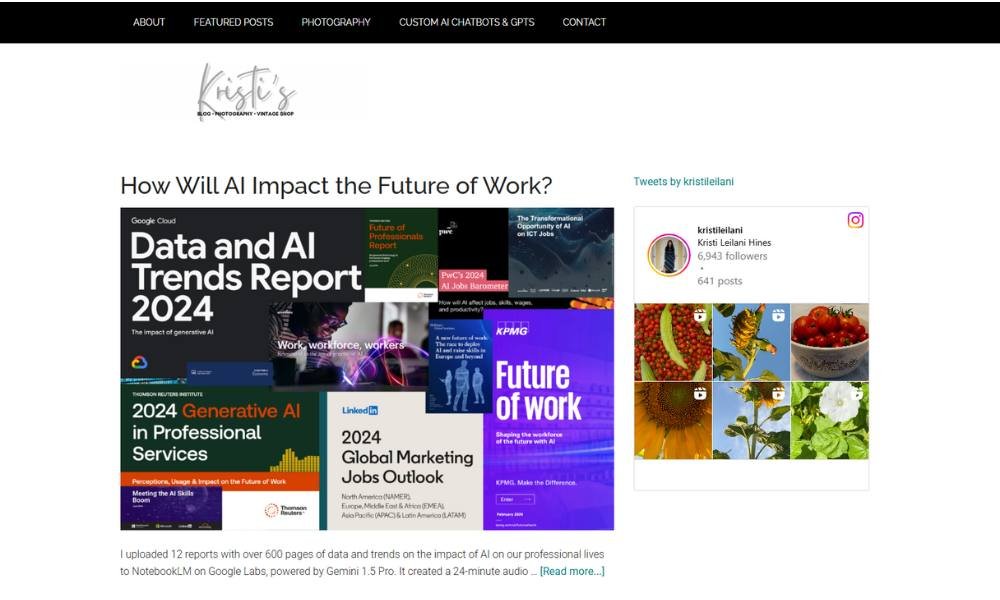This screenshot has height=600, width=1000.
Task: Open the tall sunflower stalk Instagram reel
Action: (751, 420)
